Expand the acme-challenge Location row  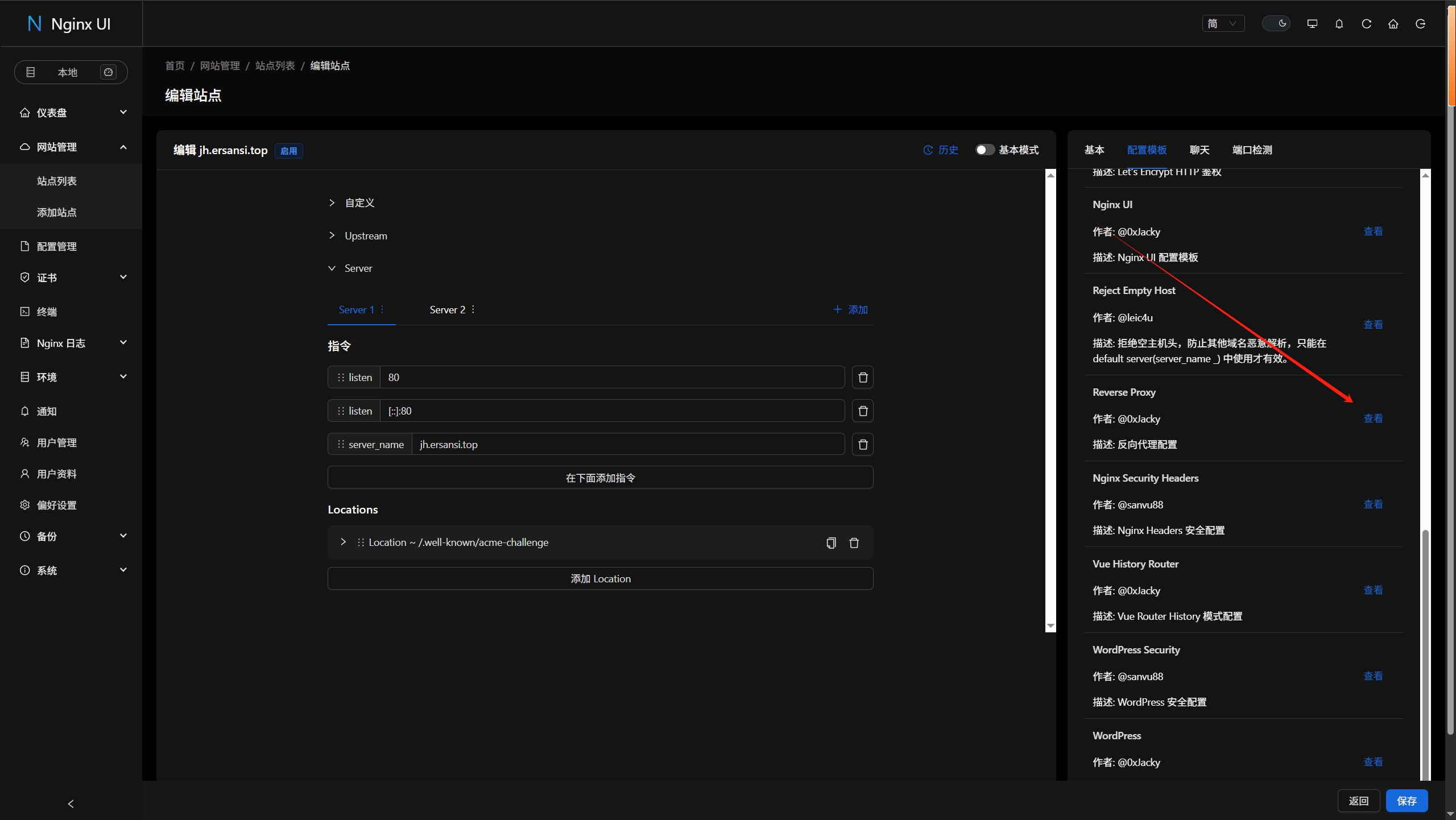point(343,542)
